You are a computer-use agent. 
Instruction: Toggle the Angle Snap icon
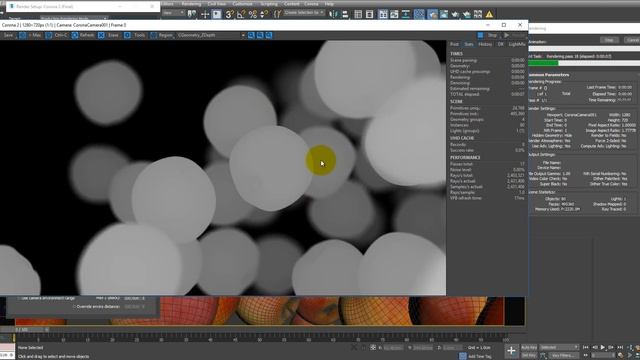[241, 14]
